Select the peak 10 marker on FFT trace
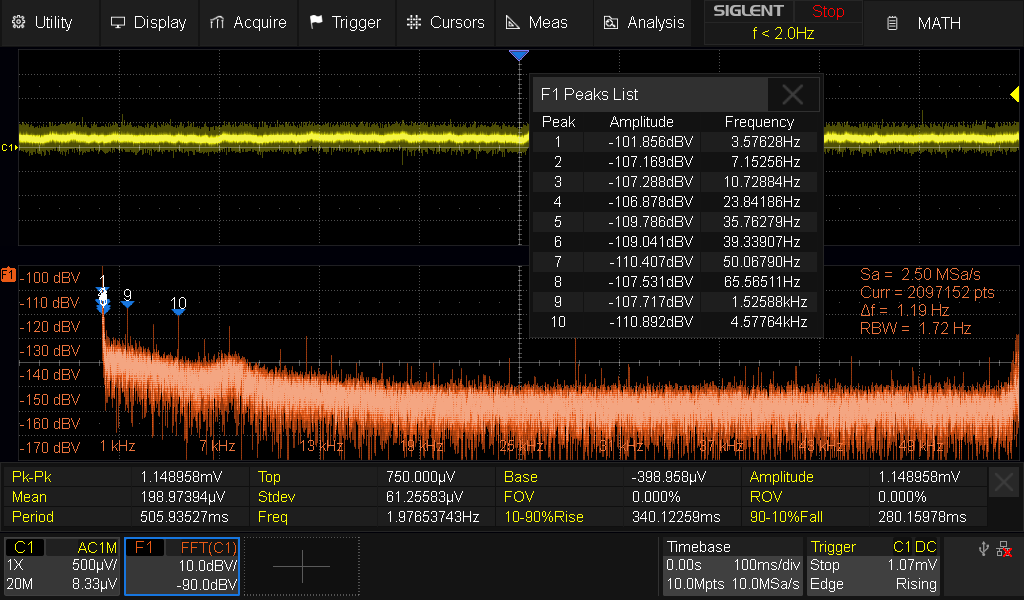The height and width of the screenshot is (600, 1024). pos(178,311)
